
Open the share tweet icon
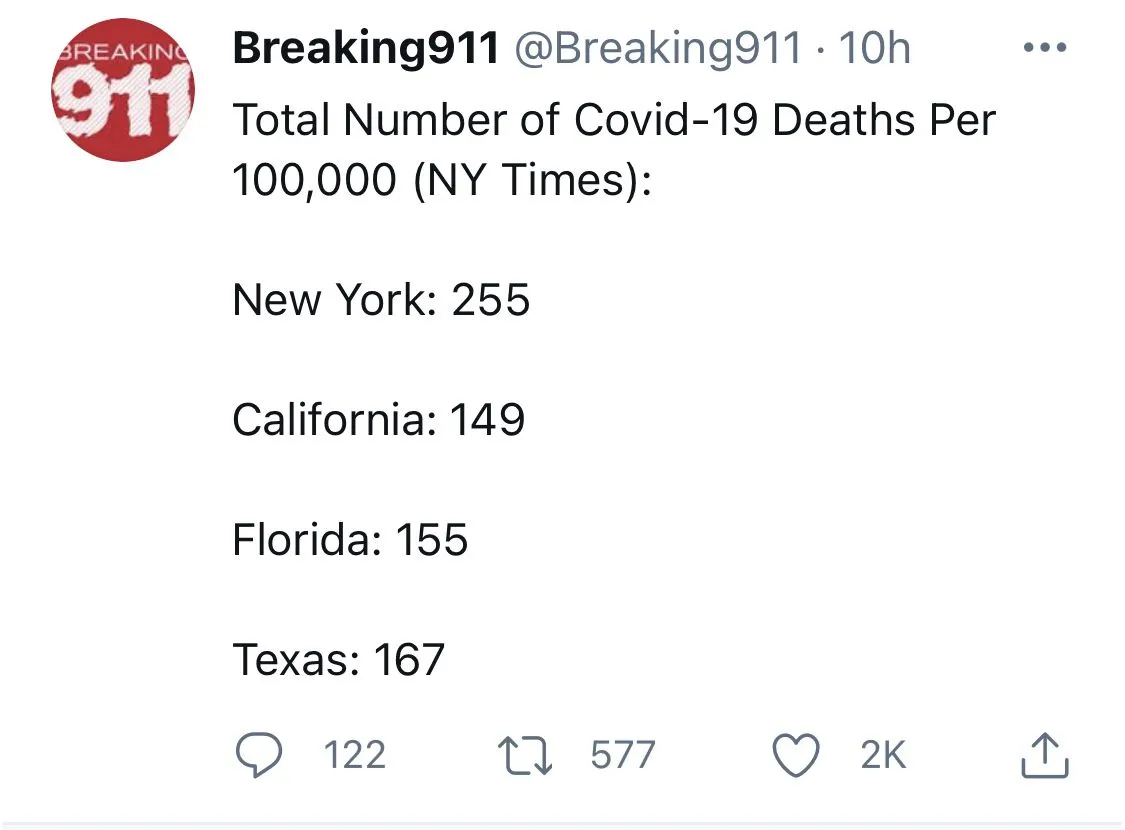pyautogui.click(x=1045, y=755)
